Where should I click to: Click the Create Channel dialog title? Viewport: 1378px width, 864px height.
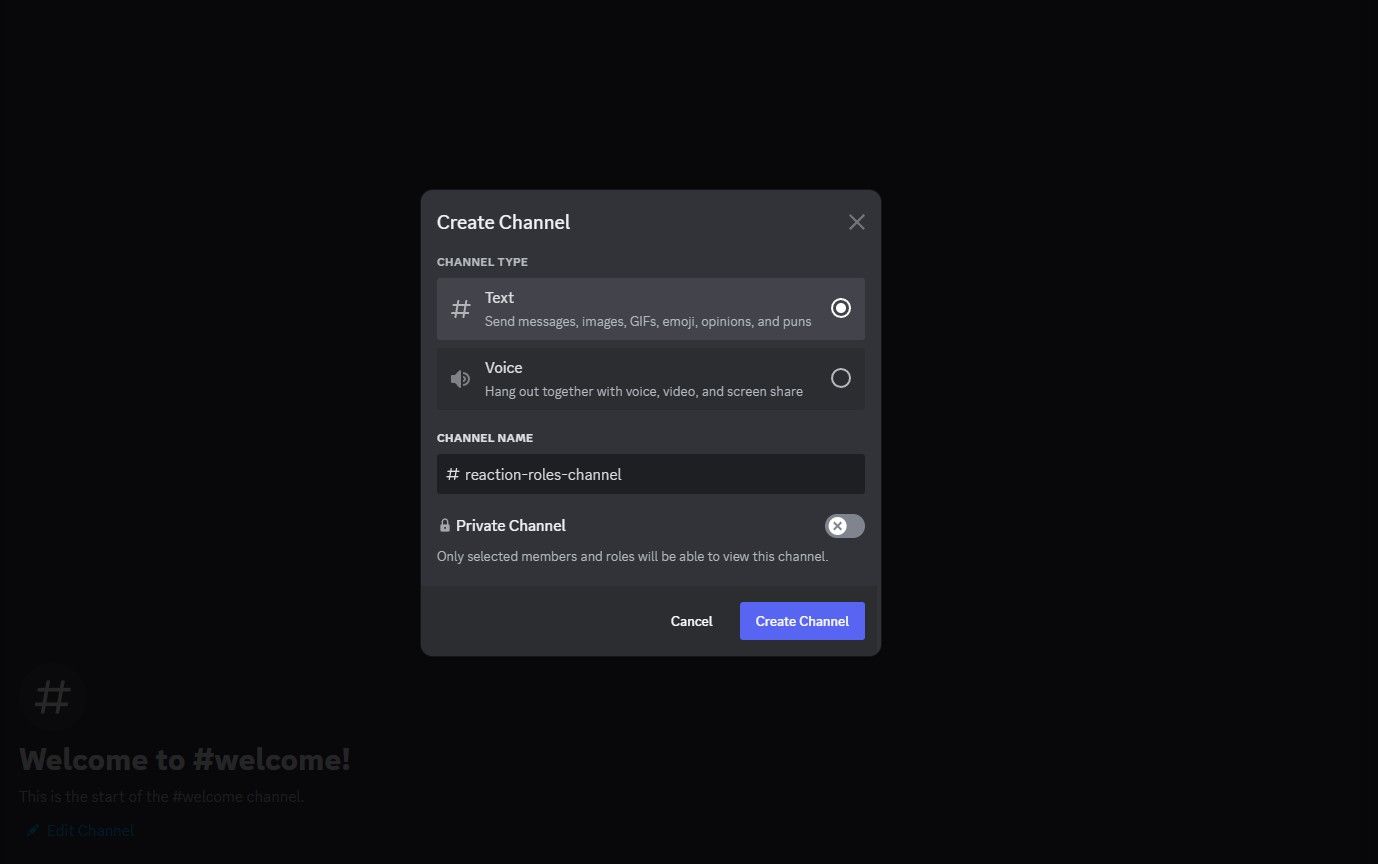tap(503, 222)
